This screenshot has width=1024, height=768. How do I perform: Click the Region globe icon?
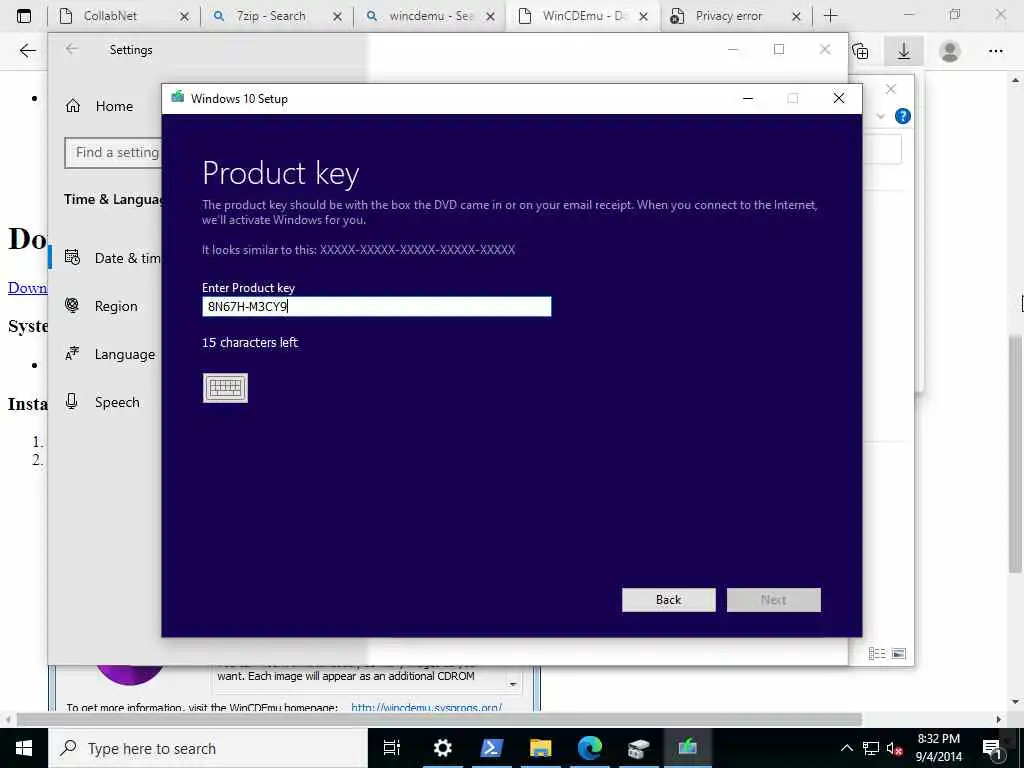coord(72,305)
